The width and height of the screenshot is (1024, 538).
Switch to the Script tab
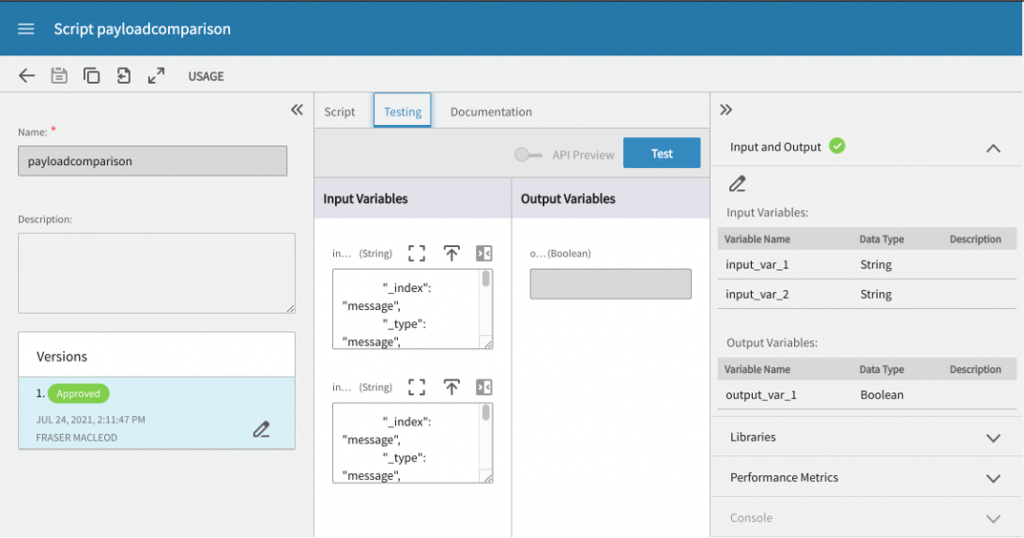pos(339,112)
